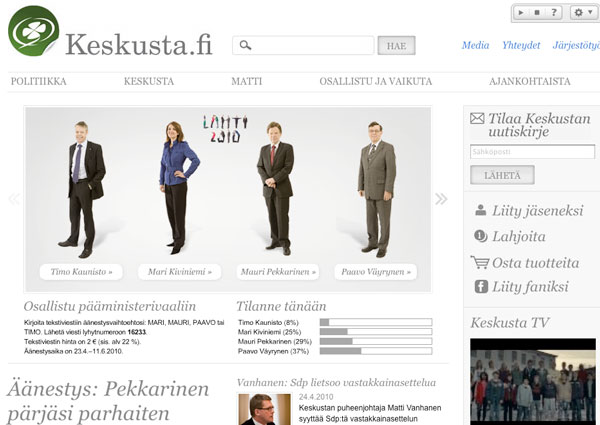Viewport: 600px width, 425px height.
Task: Focus the Sähköposti email field
Action: tap(532, 151)
